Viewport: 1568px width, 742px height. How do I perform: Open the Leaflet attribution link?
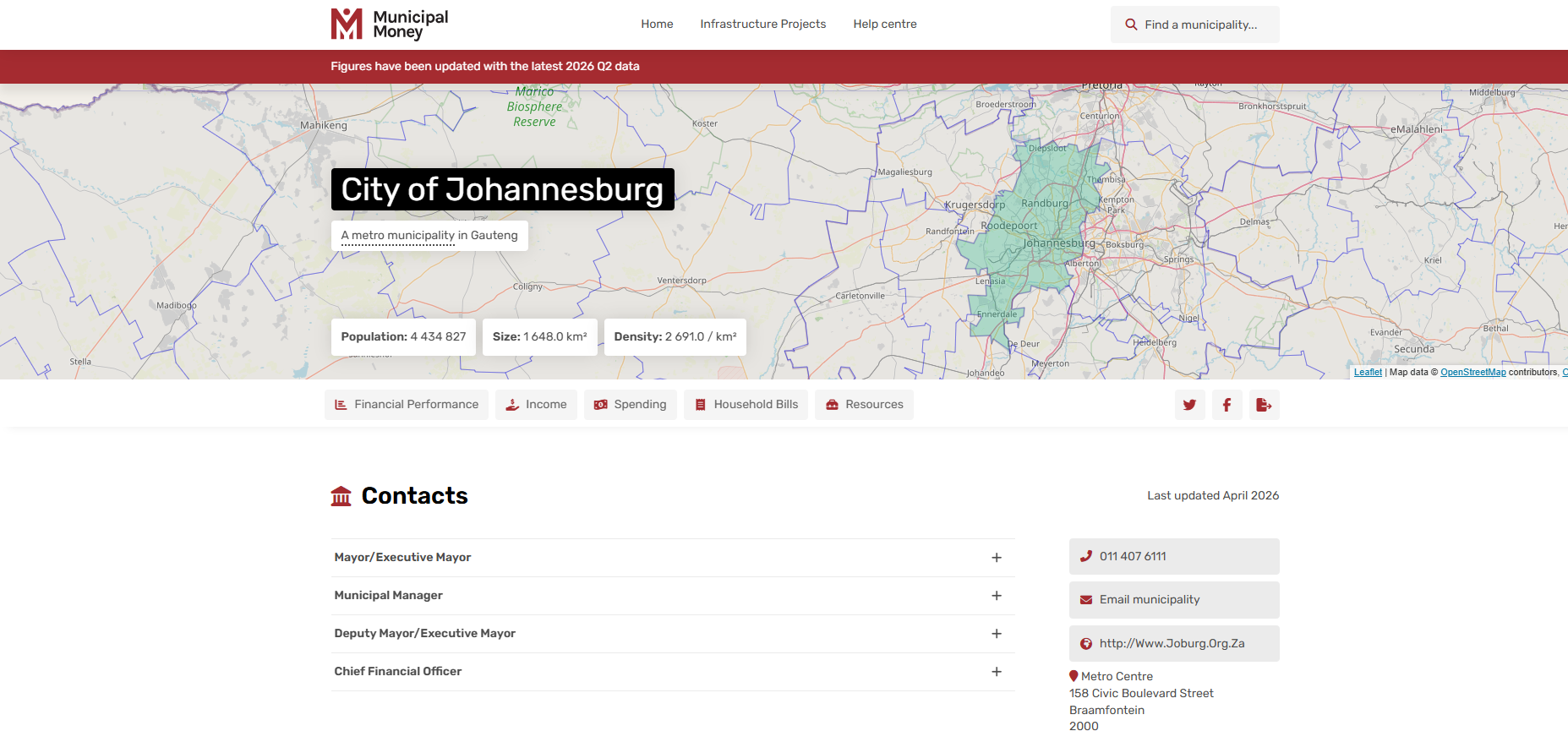click(x=1368, y=373)
